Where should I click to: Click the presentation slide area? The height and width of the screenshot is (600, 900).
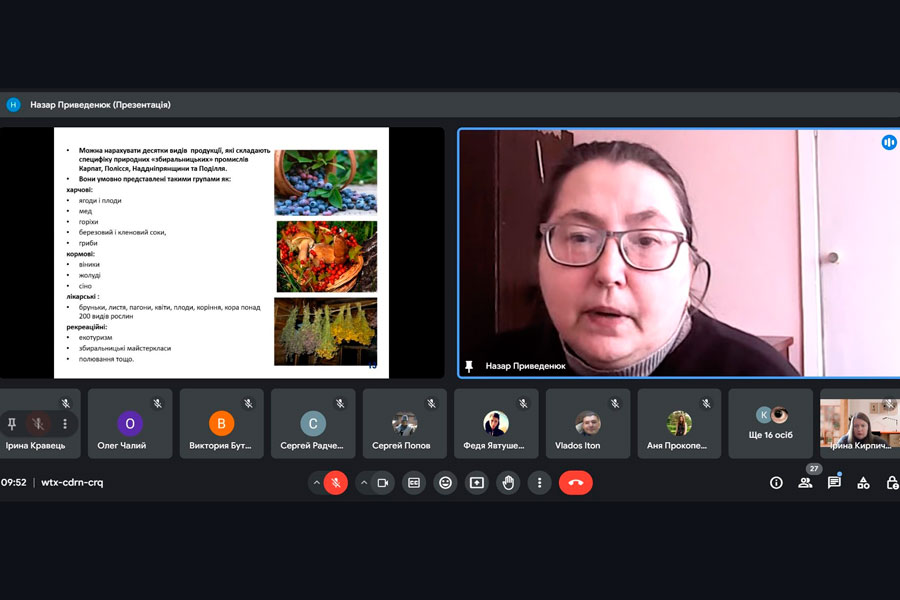point(222,253)
